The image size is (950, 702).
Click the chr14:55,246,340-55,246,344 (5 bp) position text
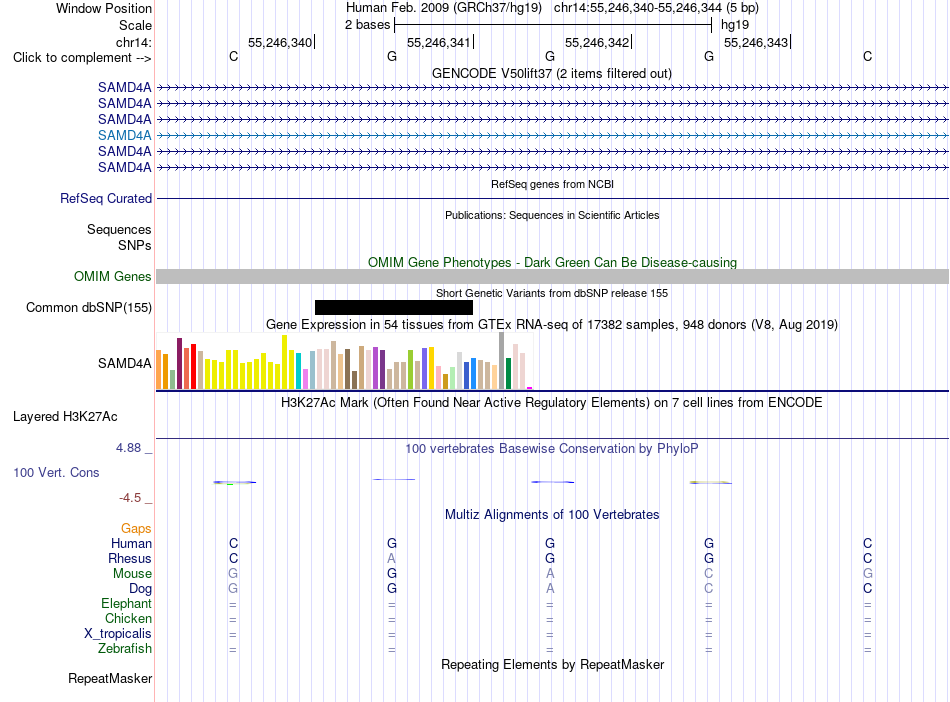(x=656, y=8)
